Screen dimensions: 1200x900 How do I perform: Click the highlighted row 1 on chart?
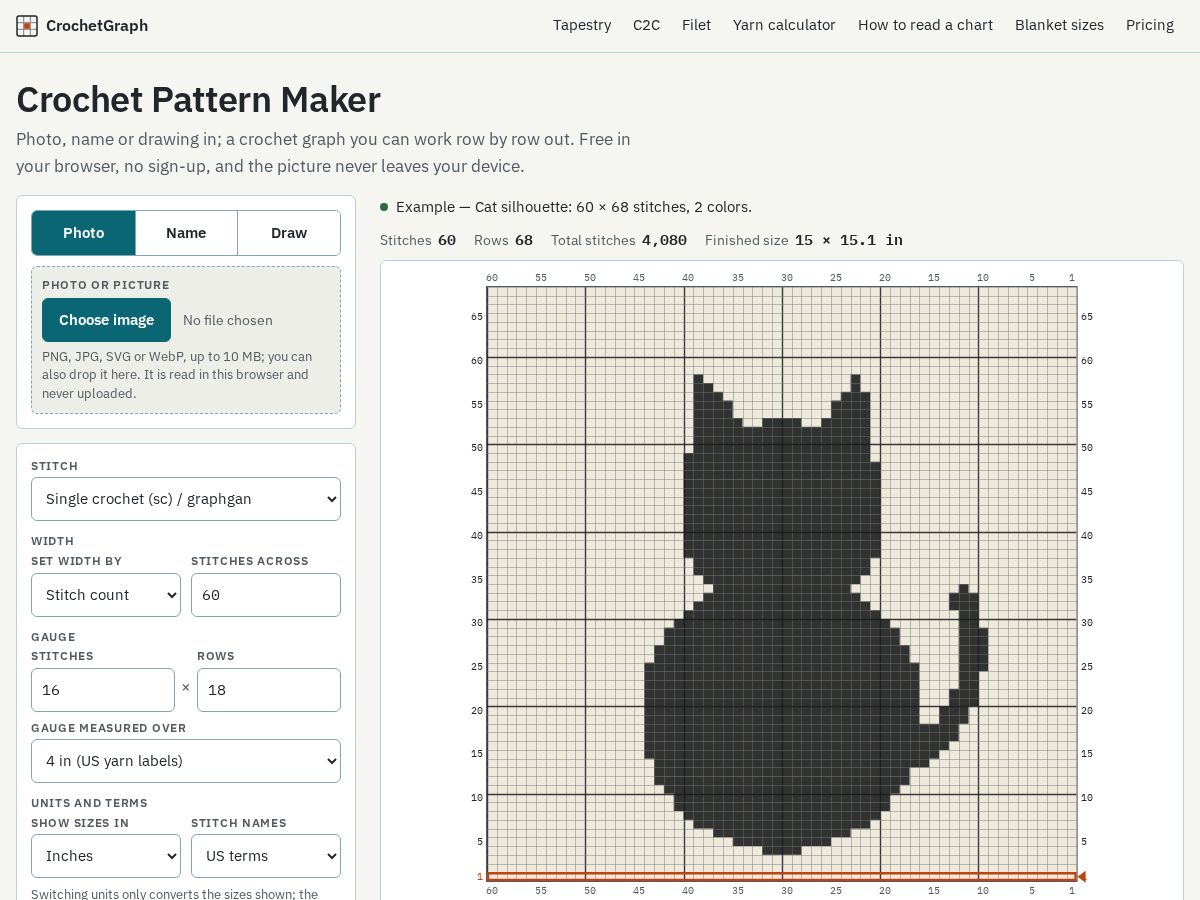coord(782,877)
